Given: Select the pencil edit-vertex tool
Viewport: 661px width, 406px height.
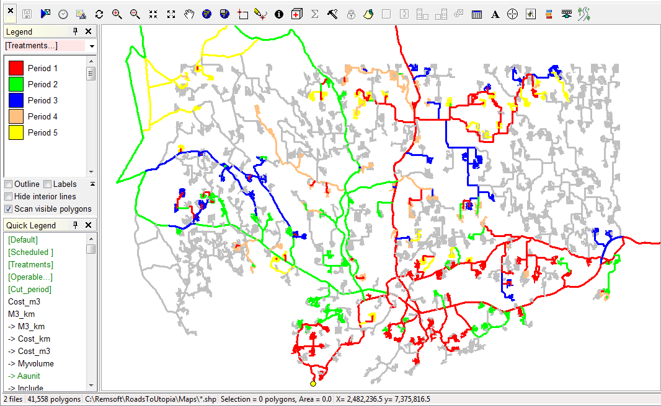Looking at the screenshot, I should tap(261, 14).
